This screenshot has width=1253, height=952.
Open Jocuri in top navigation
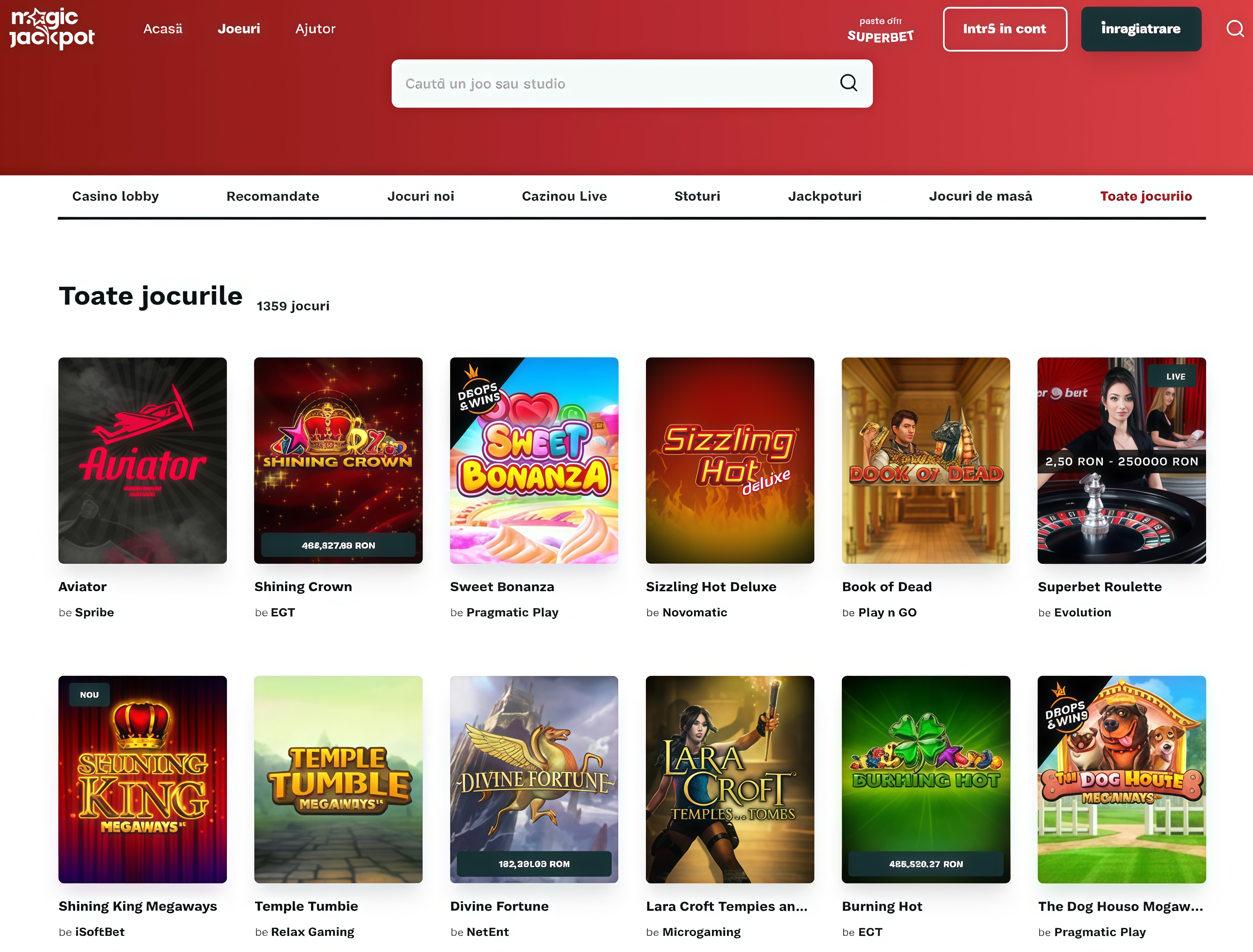(239, 29)
